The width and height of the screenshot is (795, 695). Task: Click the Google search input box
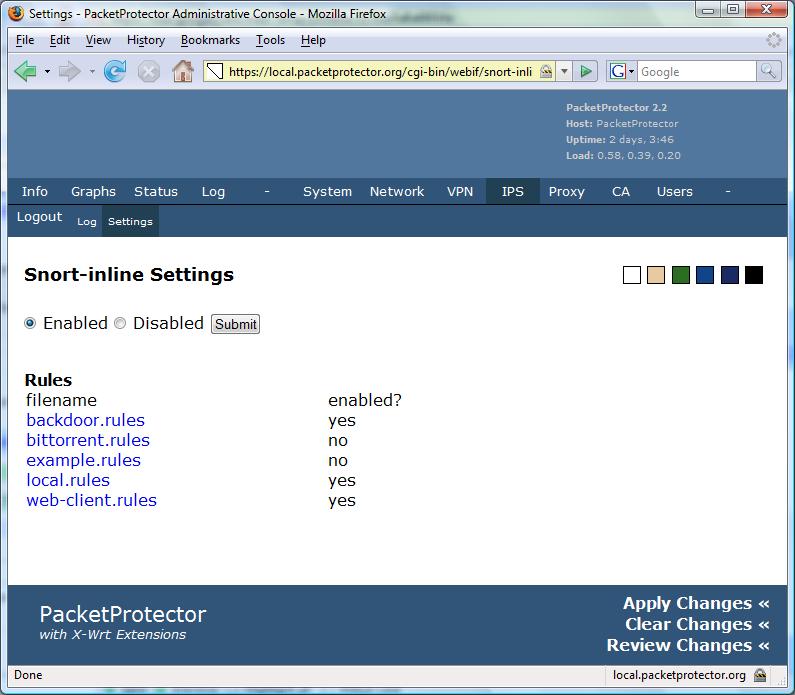(696, 71)
